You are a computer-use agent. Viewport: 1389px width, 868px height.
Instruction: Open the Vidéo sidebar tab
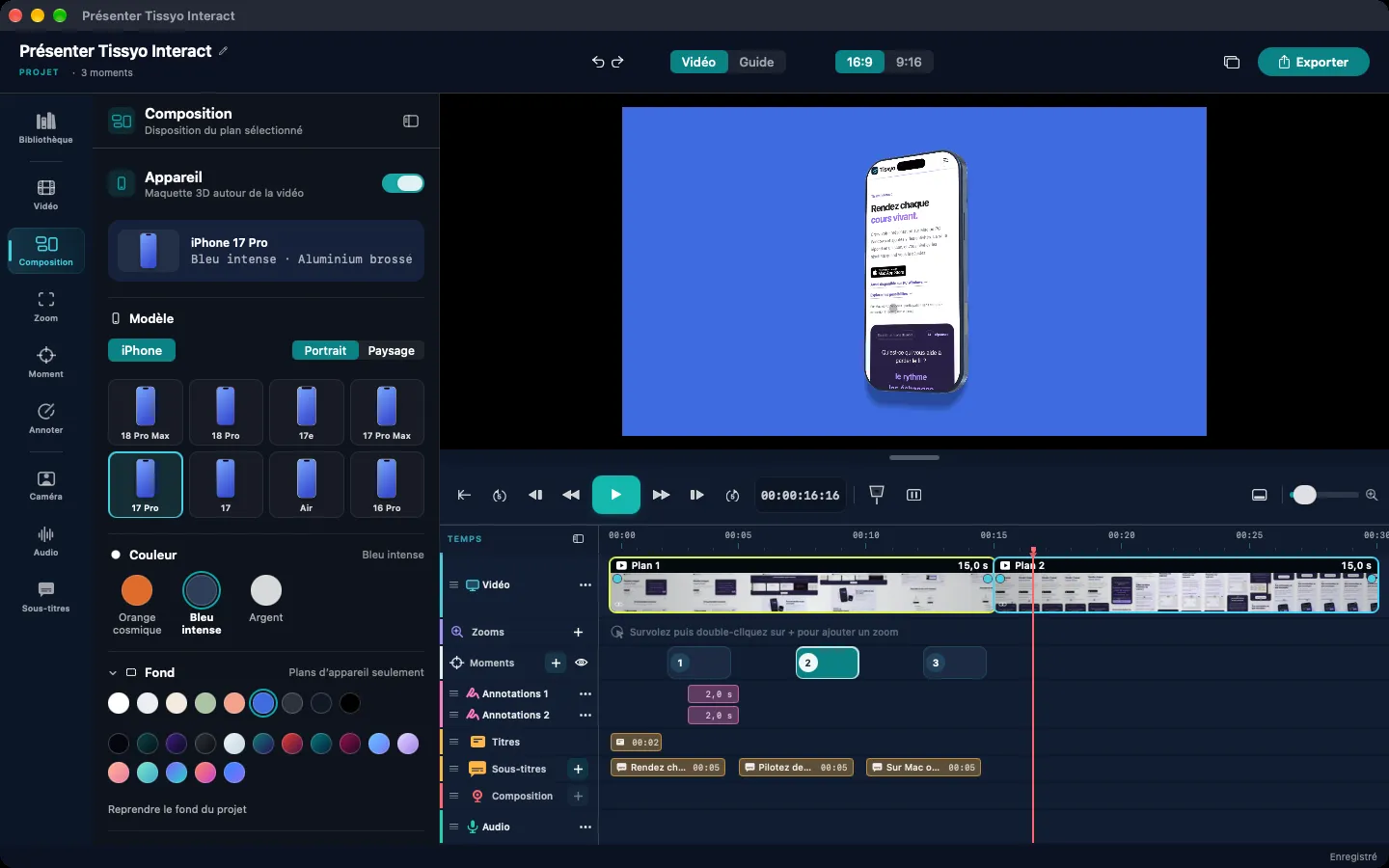tap(45, 195)
